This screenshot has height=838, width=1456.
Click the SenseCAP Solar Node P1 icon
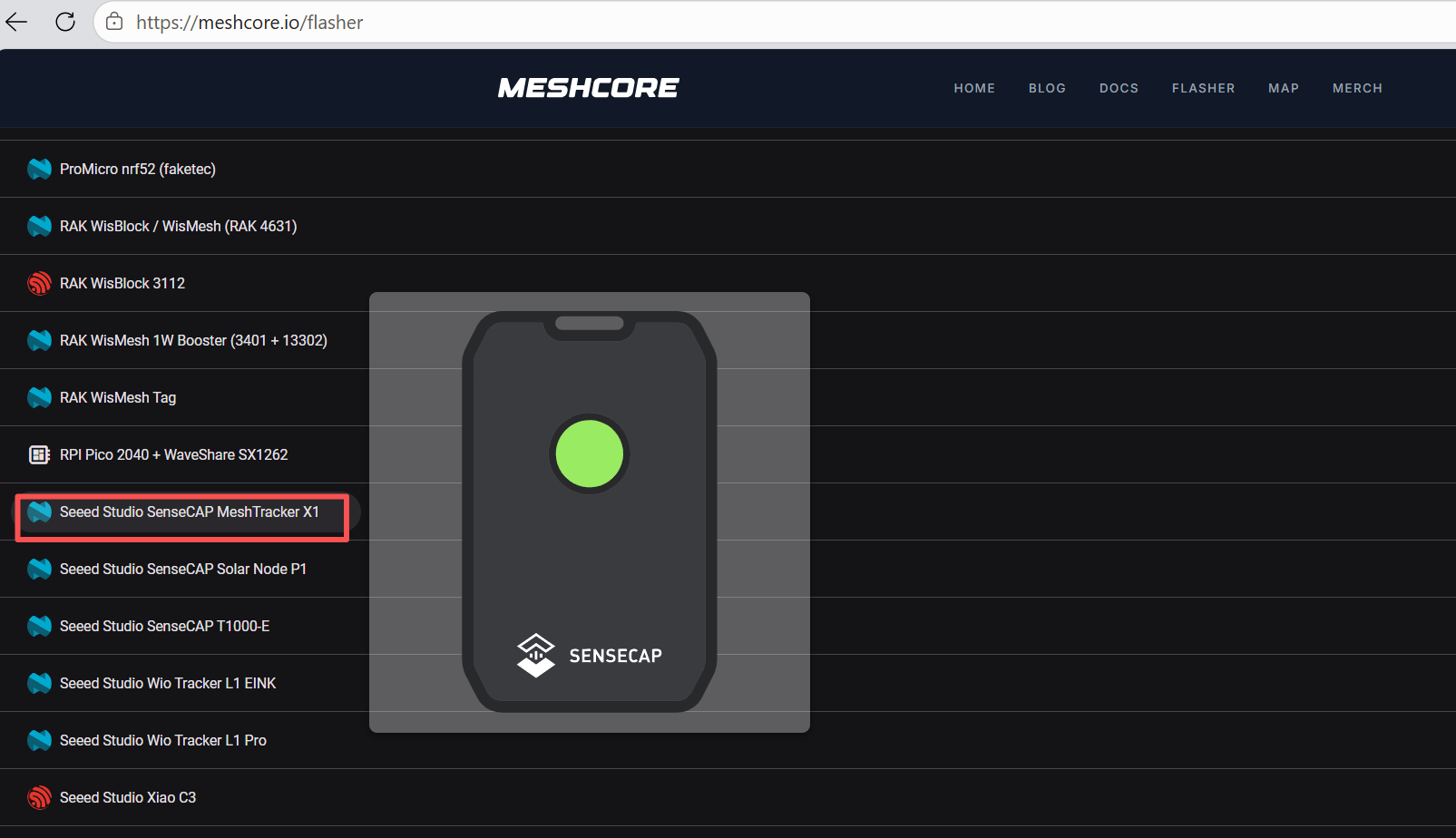pyautogui.click(x=39, y=569)
